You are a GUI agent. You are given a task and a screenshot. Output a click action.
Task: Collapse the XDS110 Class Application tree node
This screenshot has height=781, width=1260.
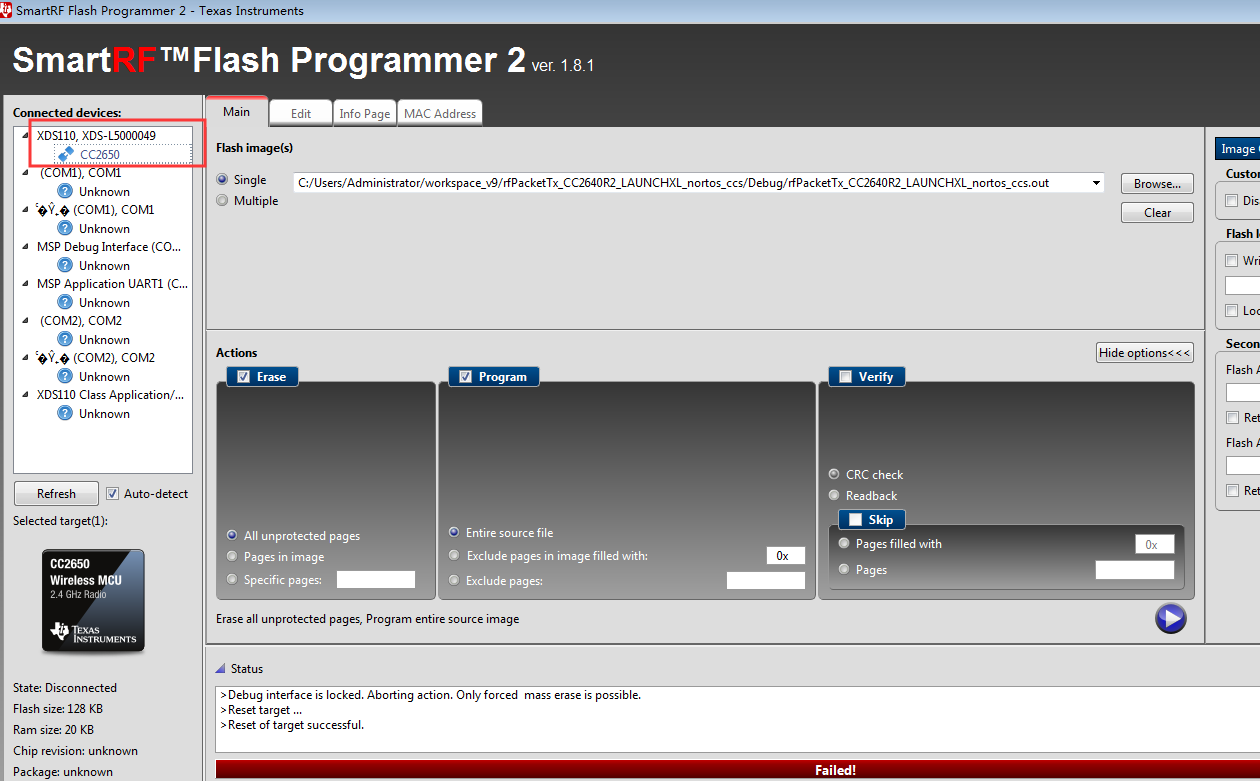25,394
